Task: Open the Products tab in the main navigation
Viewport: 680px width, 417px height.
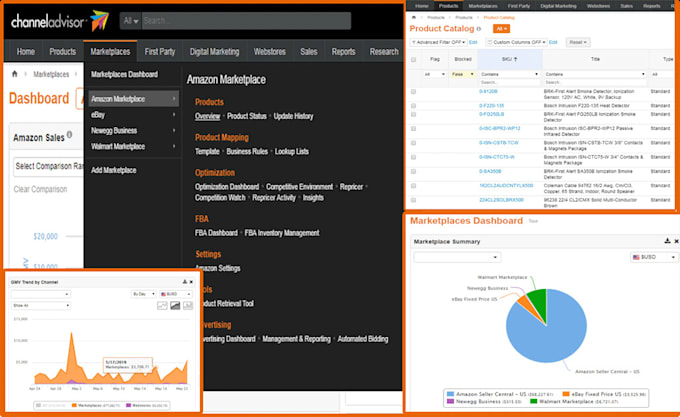Action: [62, 52]
